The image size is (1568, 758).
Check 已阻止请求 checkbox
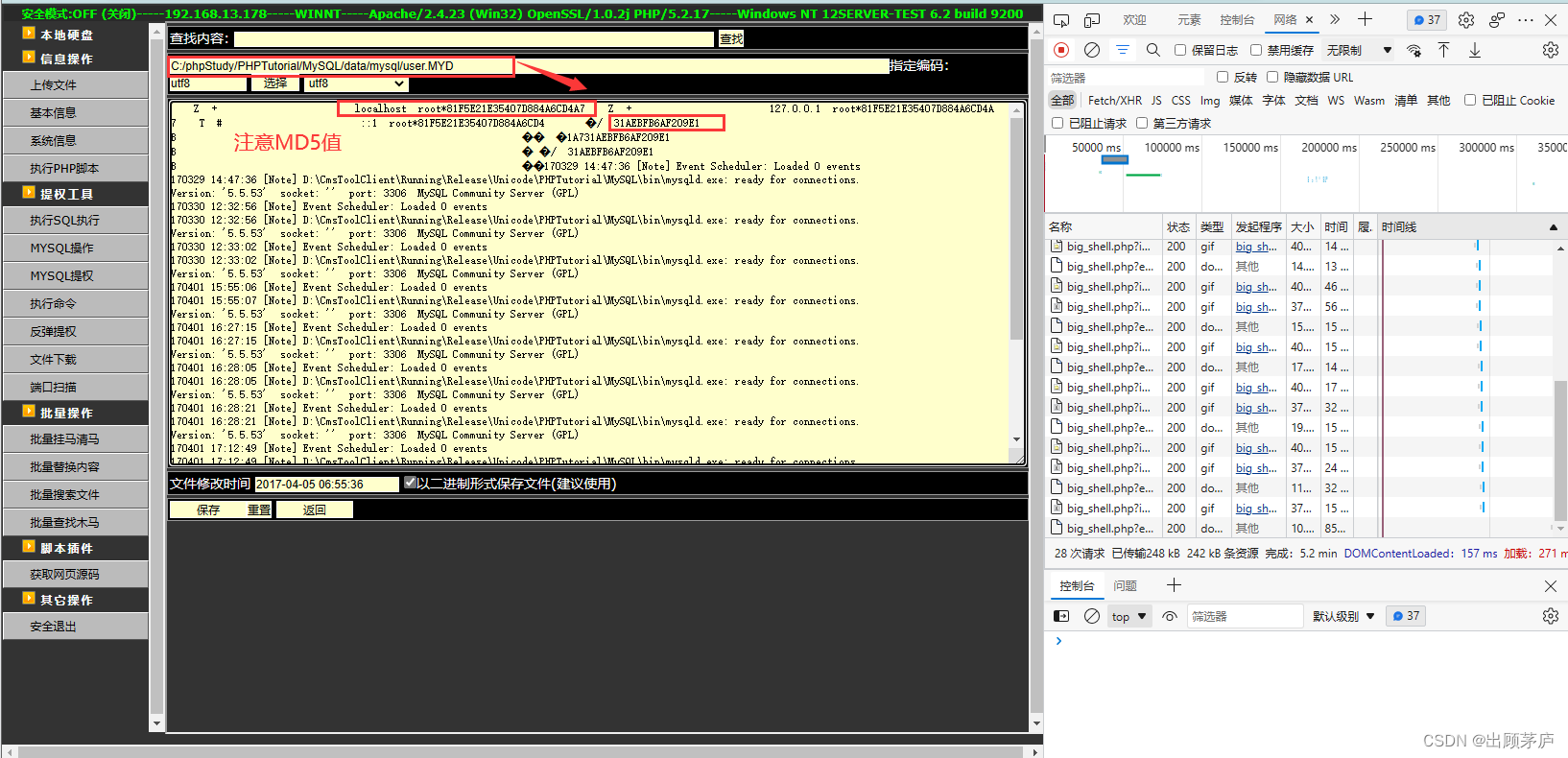(x=1057, y=123)
